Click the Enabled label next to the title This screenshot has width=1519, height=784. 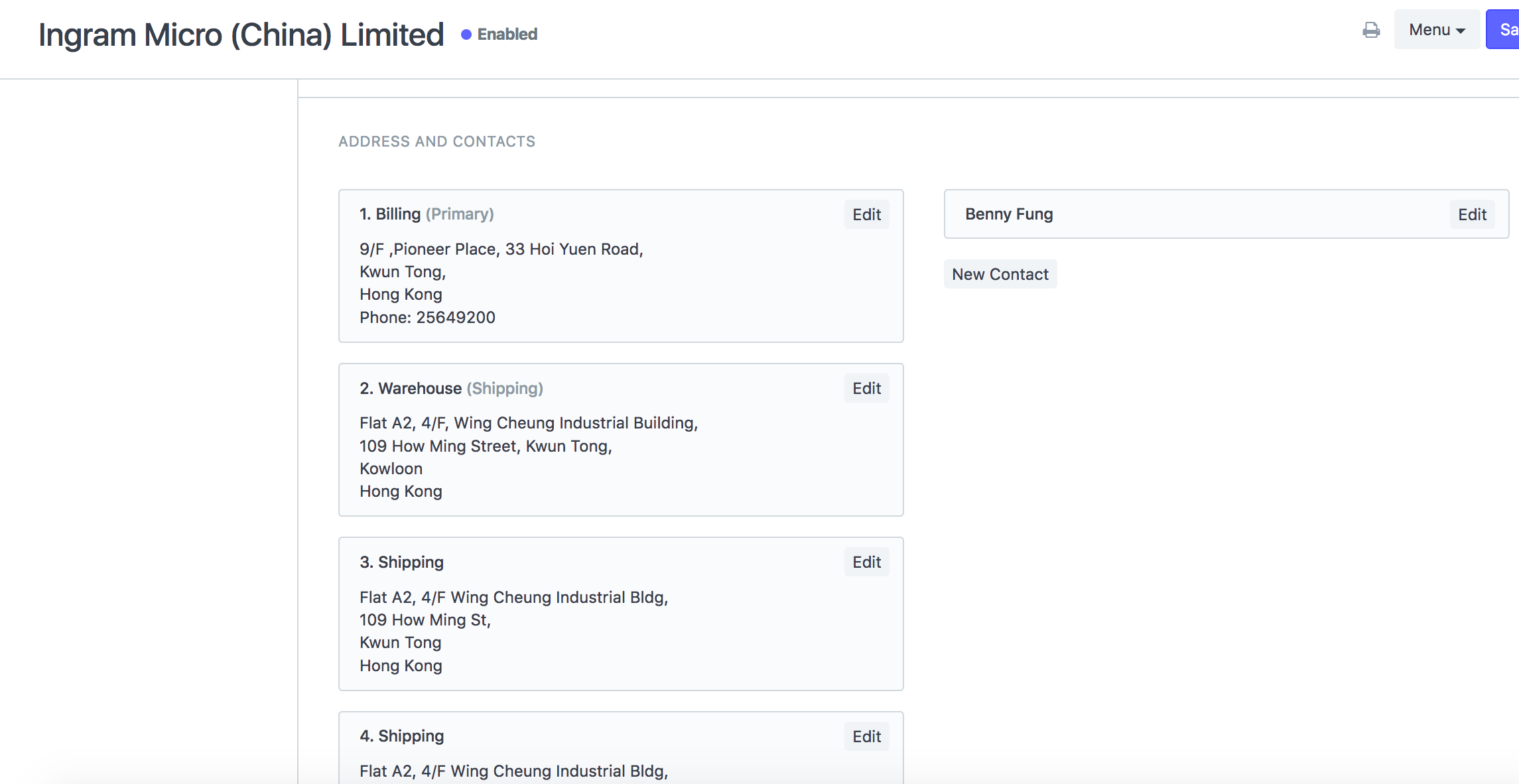click(x=507, y=34)
